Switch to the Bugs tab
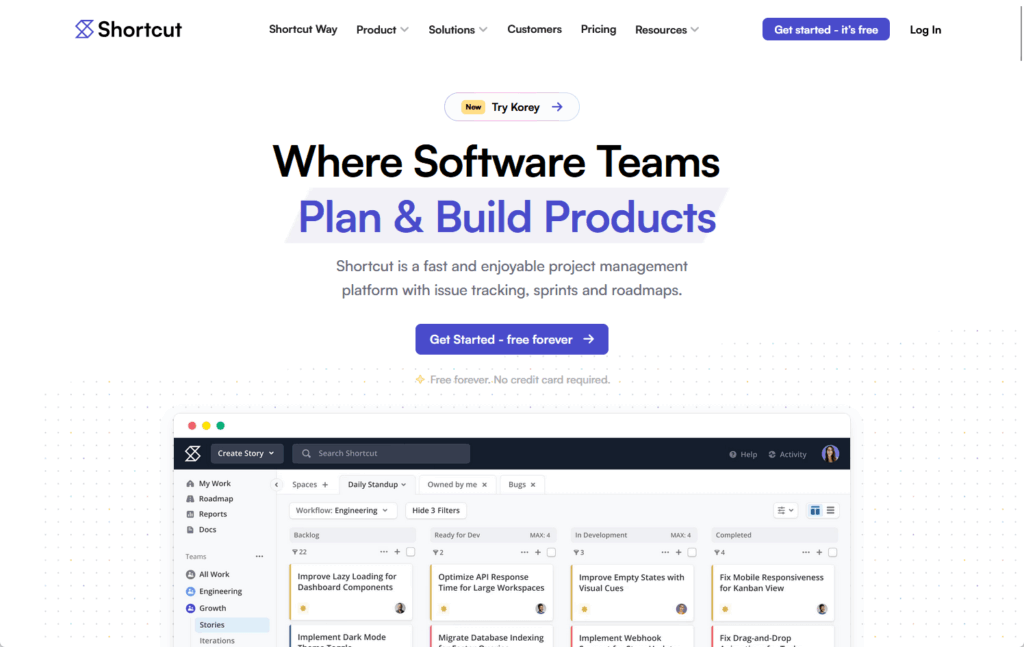 [517, 484]
